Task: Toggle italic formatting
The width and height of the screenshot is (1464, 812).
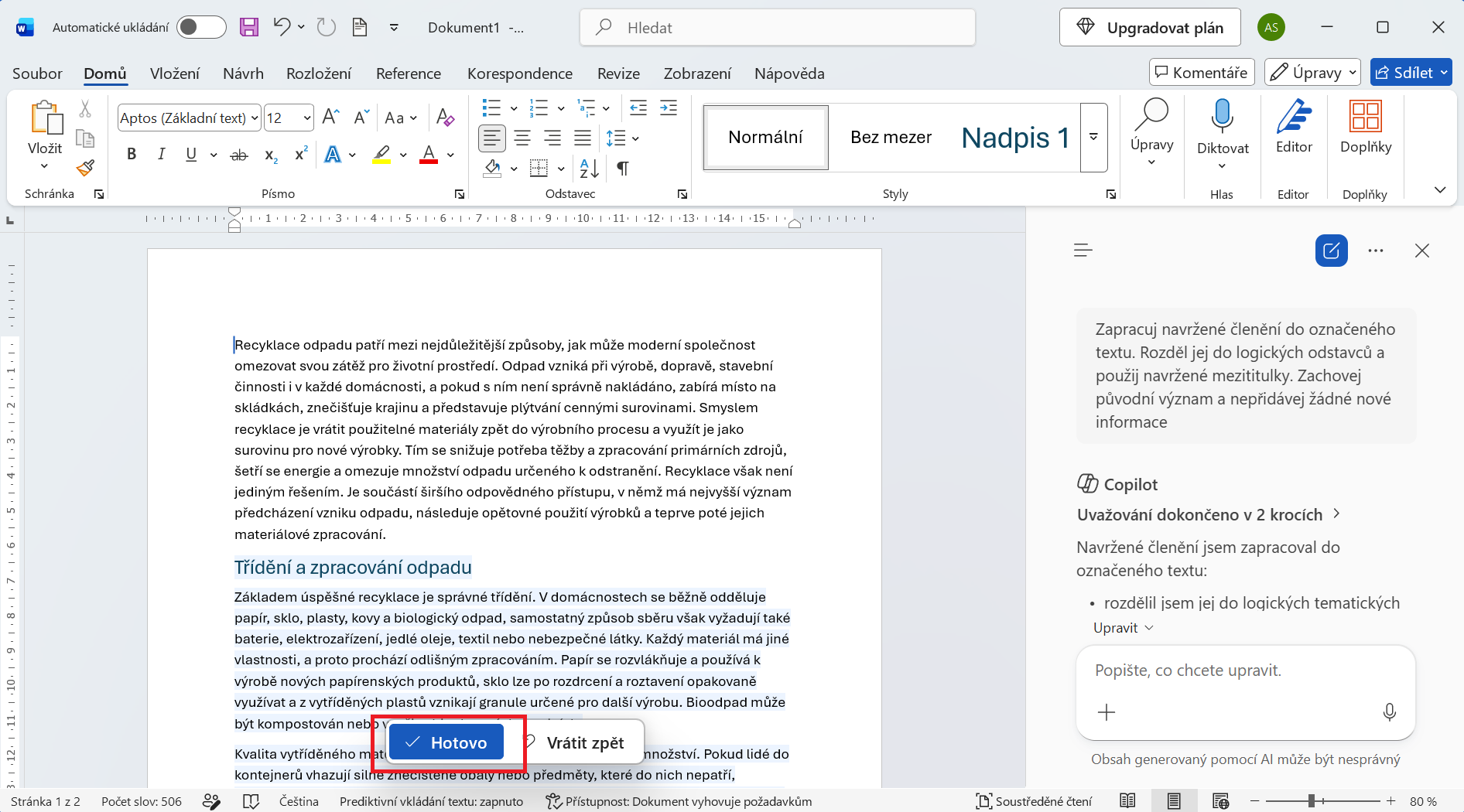Action: (x=161, y=155)
